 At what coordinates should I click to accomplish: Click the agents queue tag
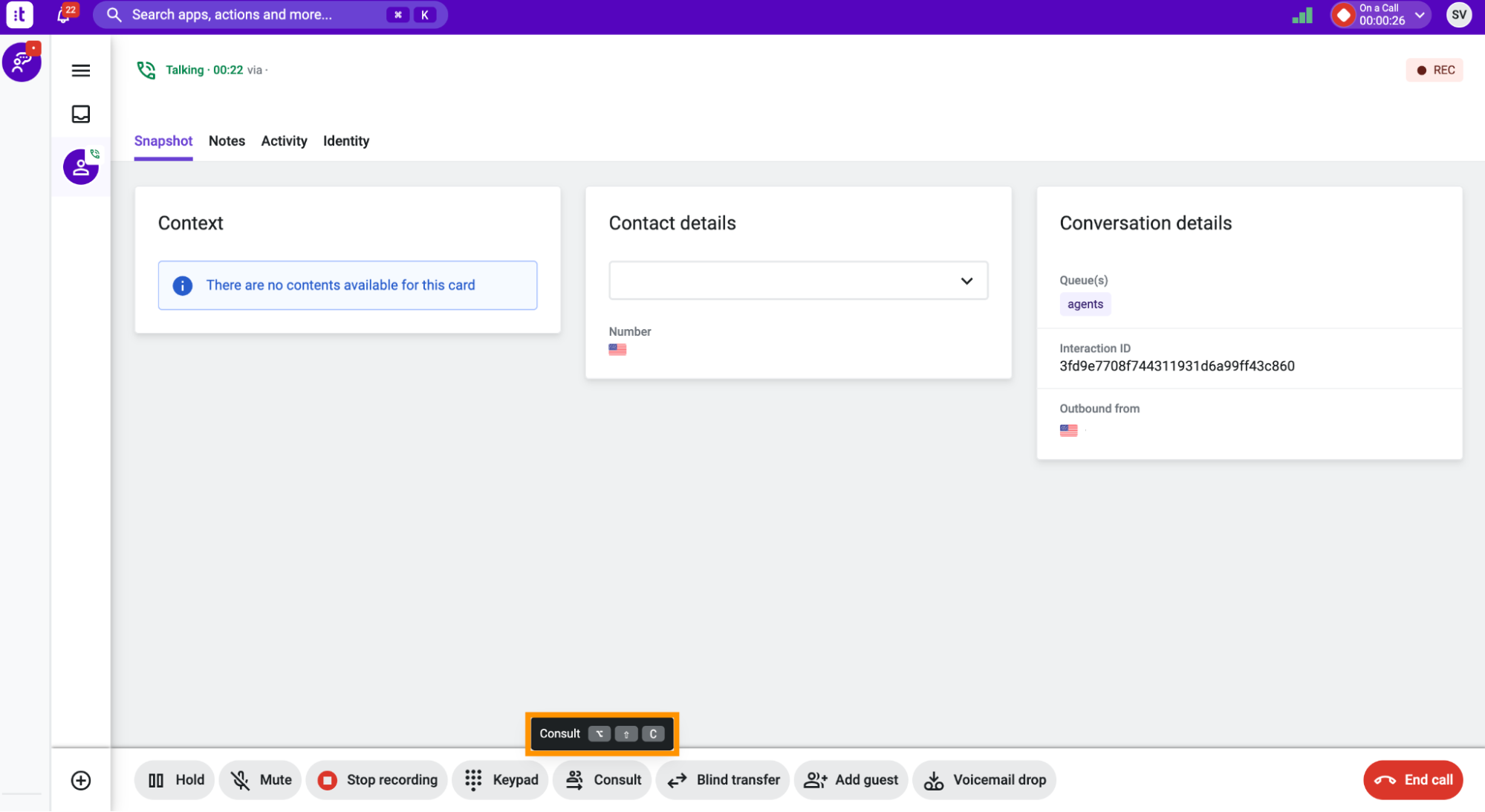click(x=1085, y=304)
